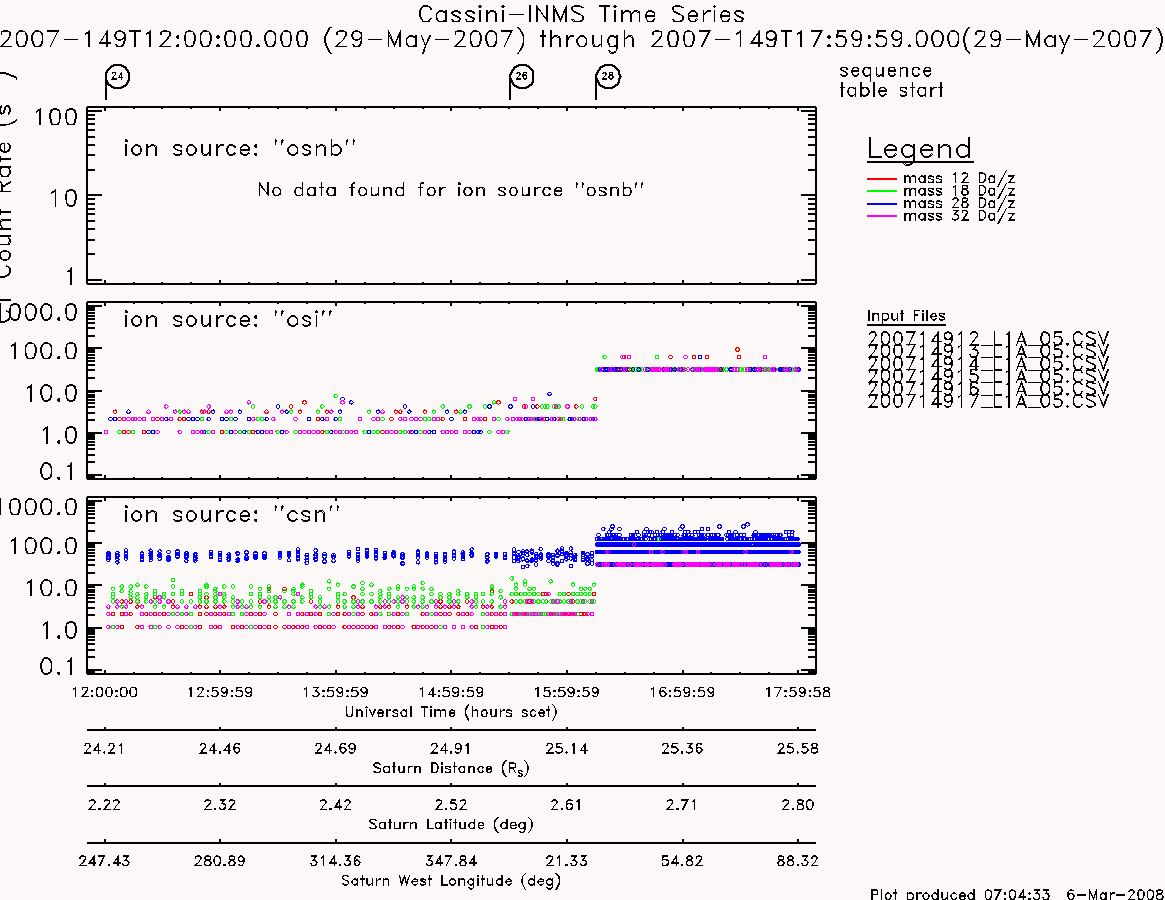Click the blue mass 28 Da/z legend line
Image resolution: width=1165 pixels, height=900 pixels.
click(882, 204)
